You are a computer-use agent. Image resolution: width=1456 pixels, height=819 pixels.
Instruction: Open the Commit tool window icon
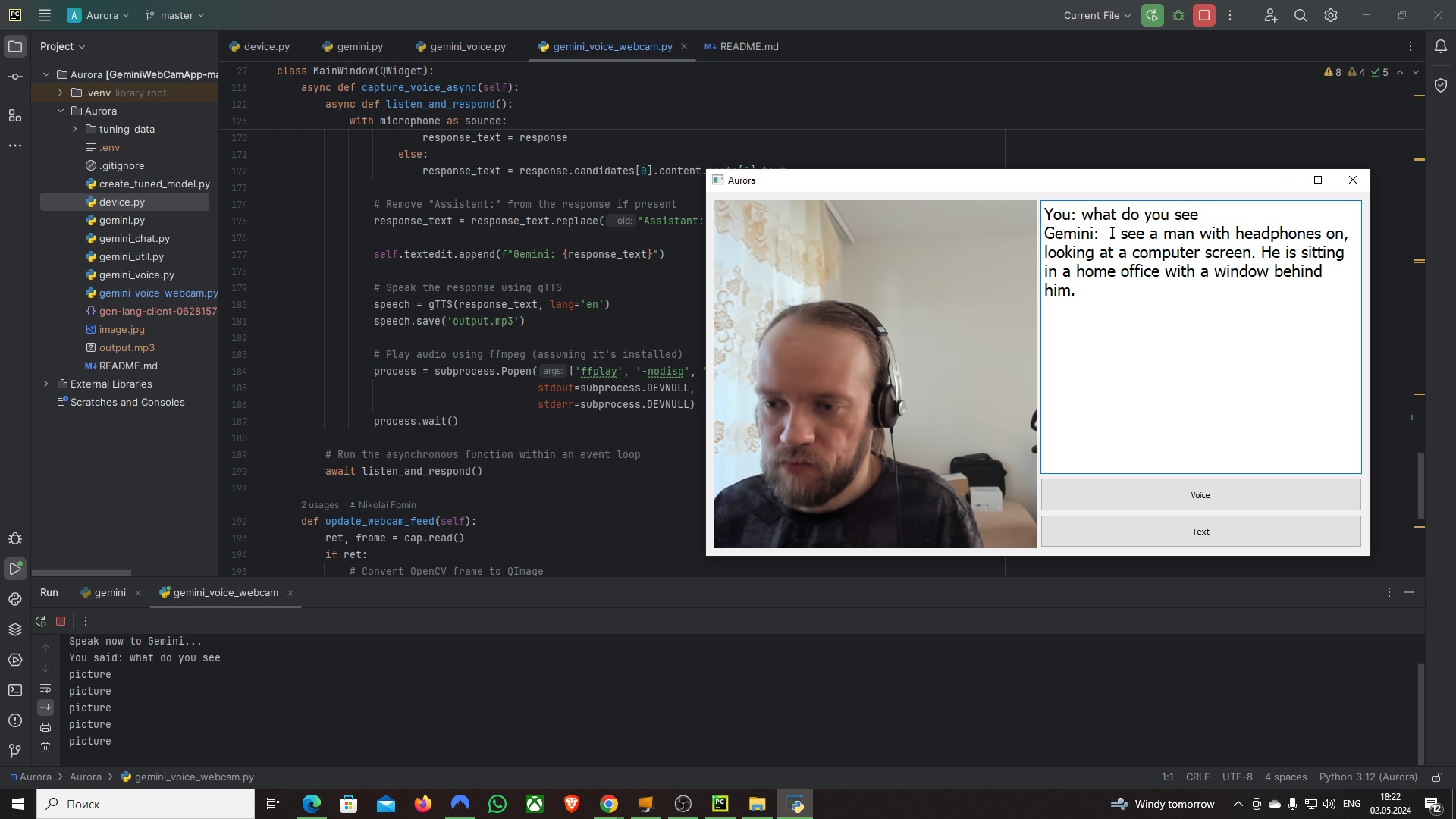point(14,77)
